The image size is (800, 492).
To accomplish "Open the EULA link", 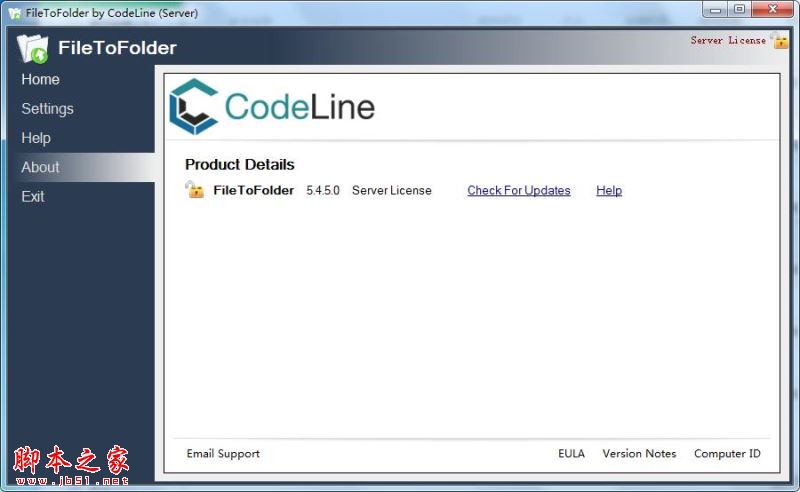I will [x=571, y=453].
